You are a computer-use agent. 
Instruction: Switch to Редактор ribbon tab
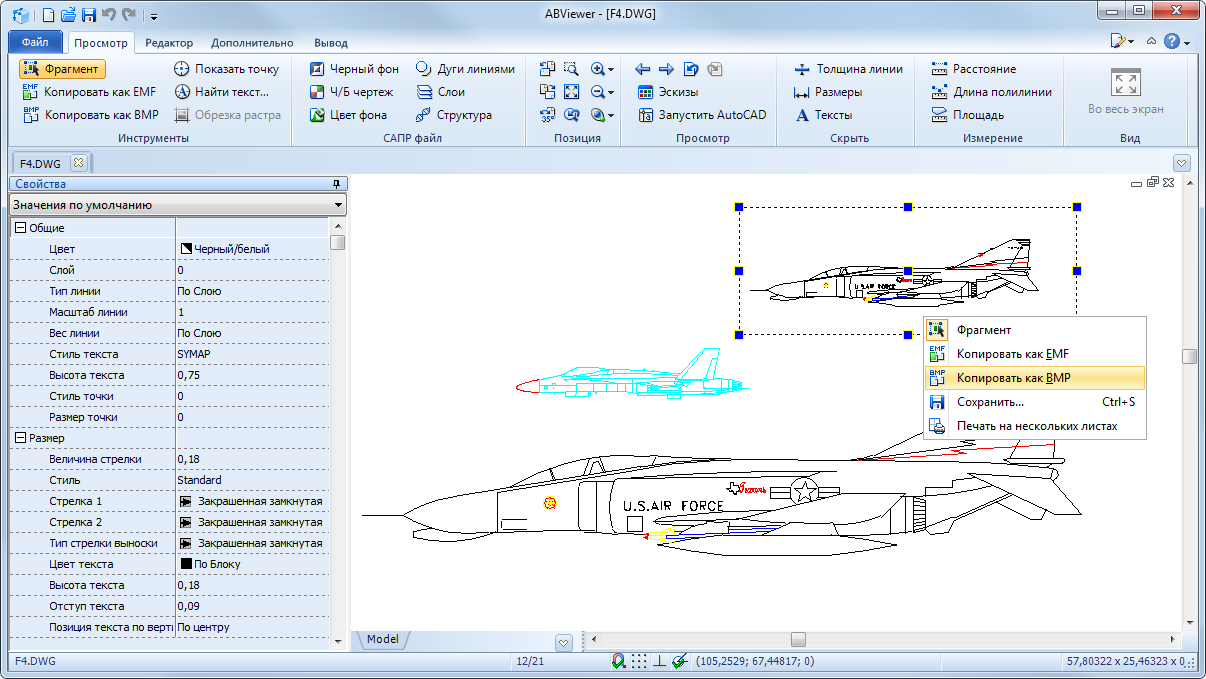[x=169, y=43]
